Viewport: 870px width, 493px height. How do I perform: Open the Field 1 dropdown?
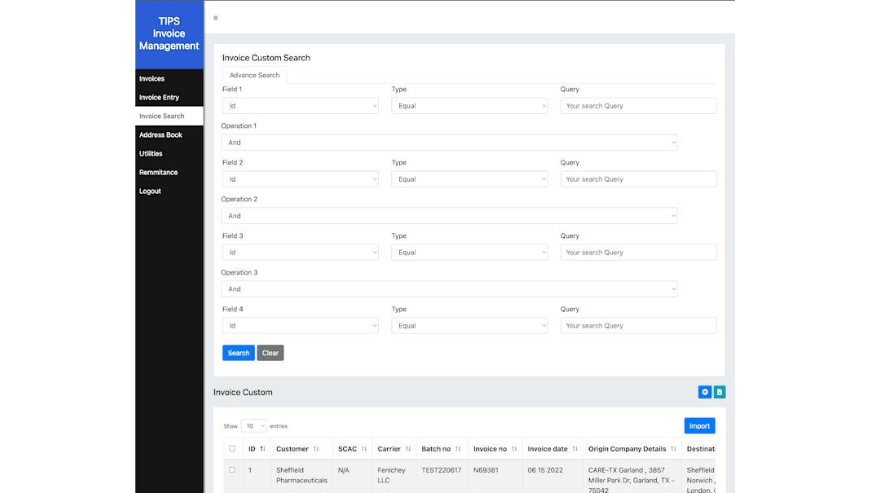(300, 106)
